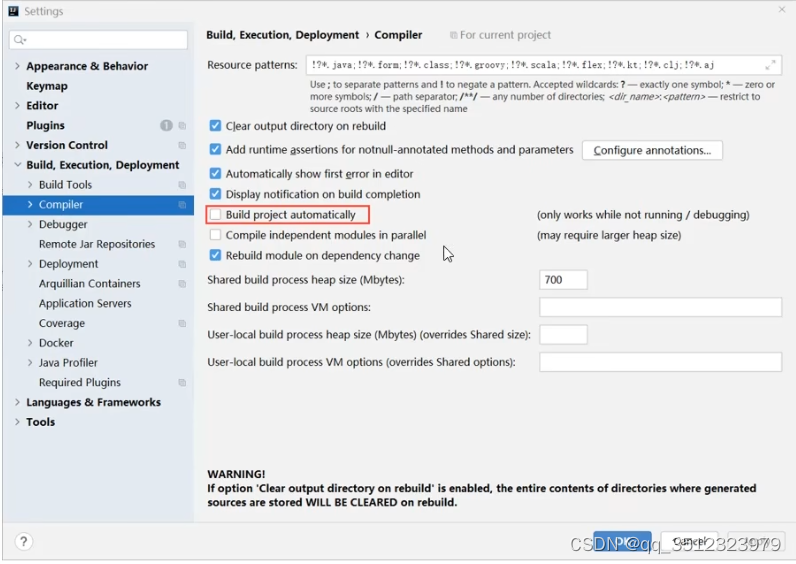The height and width of the screenshot is (564, 796).
Task: Enable Compile independent modules in parallel
Action: [x=215, y=235]
